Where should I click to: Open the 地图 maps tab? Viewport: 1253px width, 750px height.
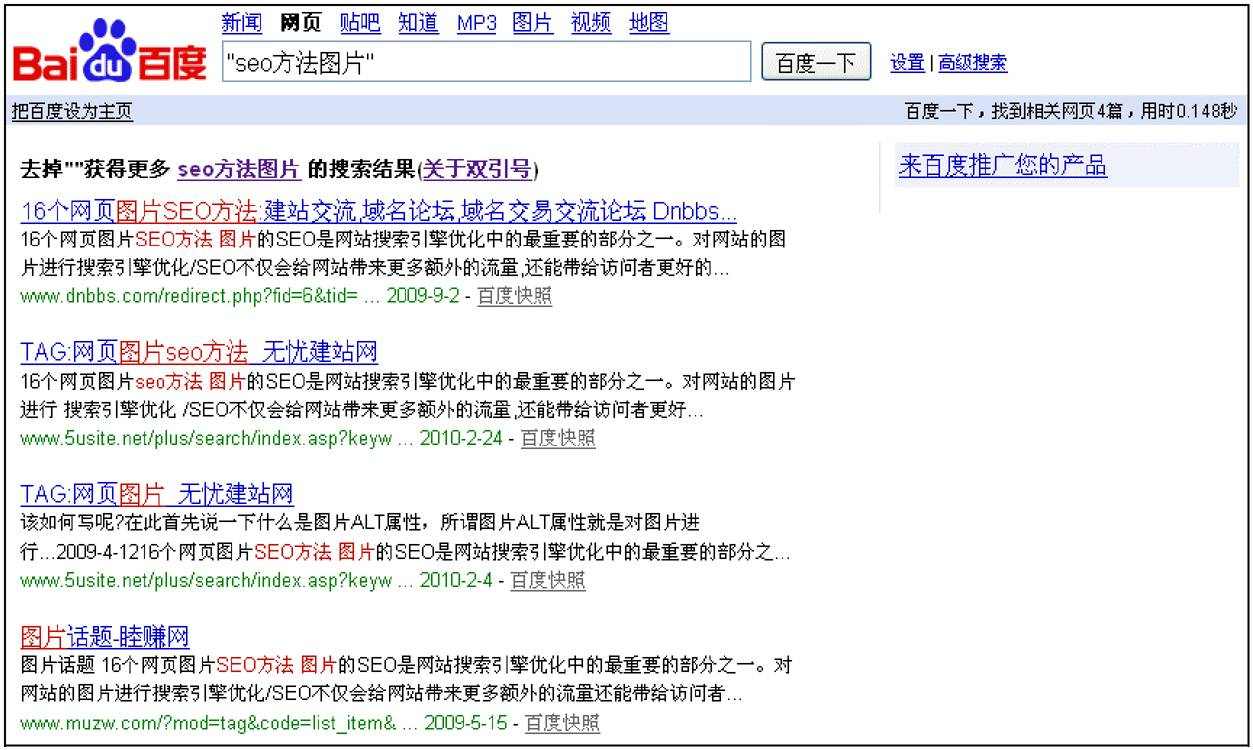(649, 22)
